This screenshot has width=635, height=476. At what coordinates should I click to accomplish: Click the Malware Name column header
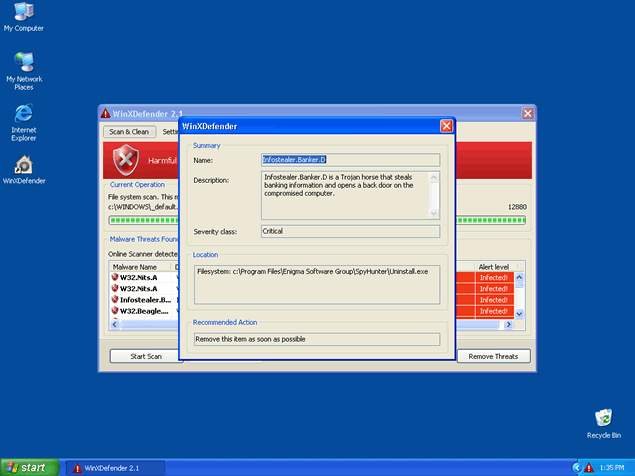tap(135, 267)
